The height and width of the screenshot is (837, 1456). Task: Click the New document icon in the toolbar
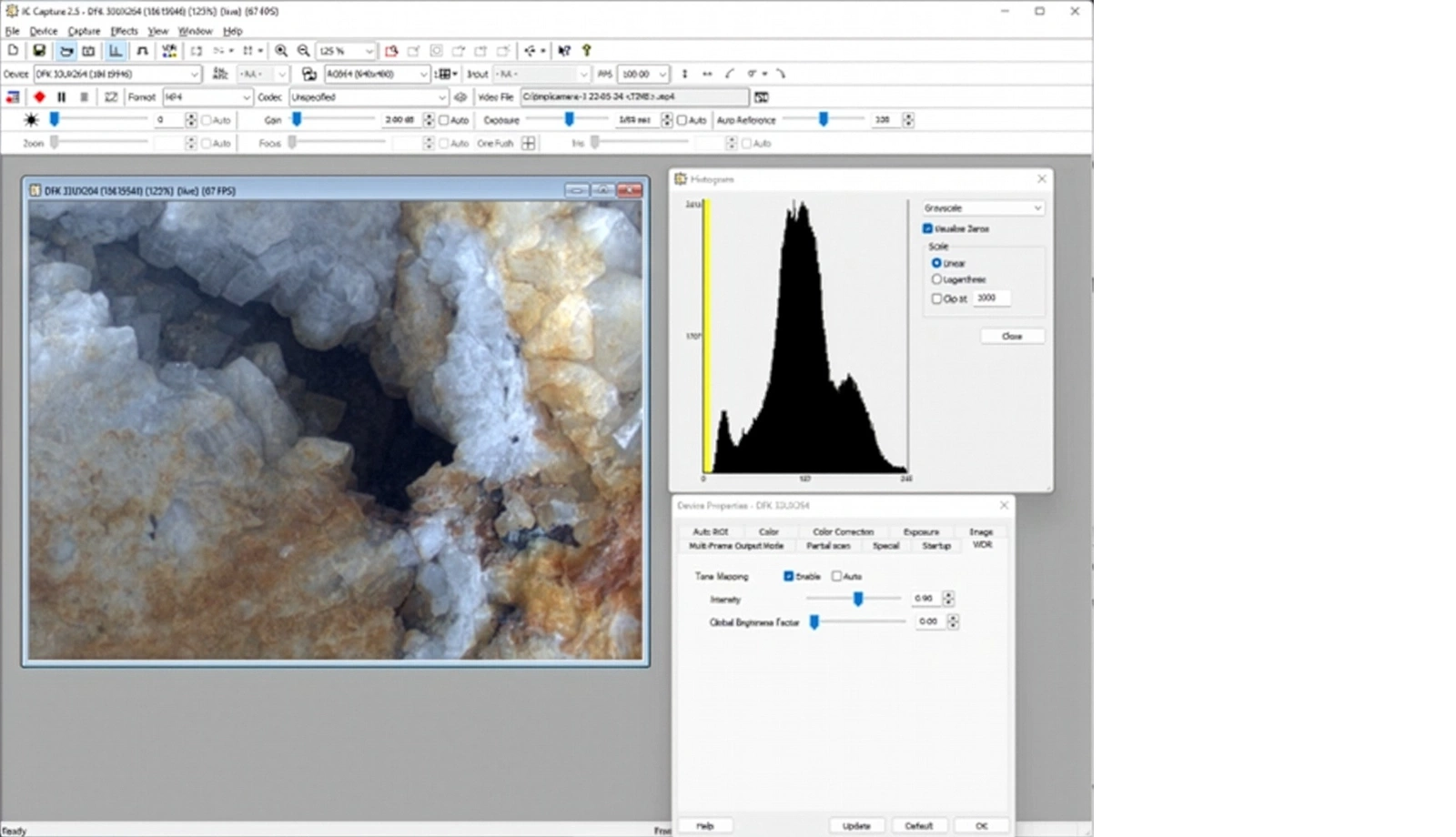(13, 51)
